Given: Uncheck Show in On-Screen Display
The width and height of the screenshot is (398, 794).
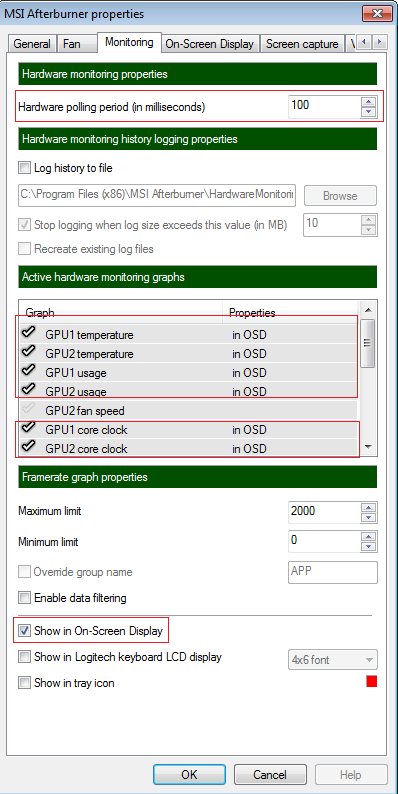Looking at the screenshot, I should pyautogui.click(x=24, y=631).
